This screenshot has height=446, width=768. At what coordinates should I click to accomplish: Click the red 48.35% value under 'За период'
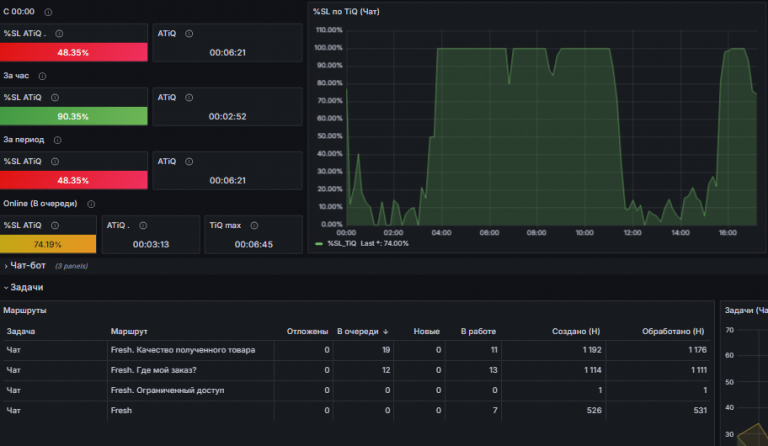(x=73, y=180)
